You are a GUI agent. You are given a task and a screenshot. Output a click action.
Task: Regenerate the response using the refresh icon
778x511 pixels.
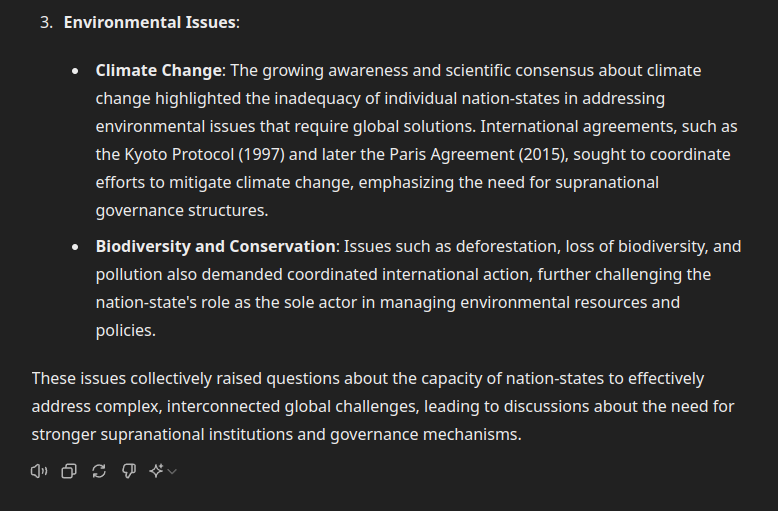click(99, 471)
